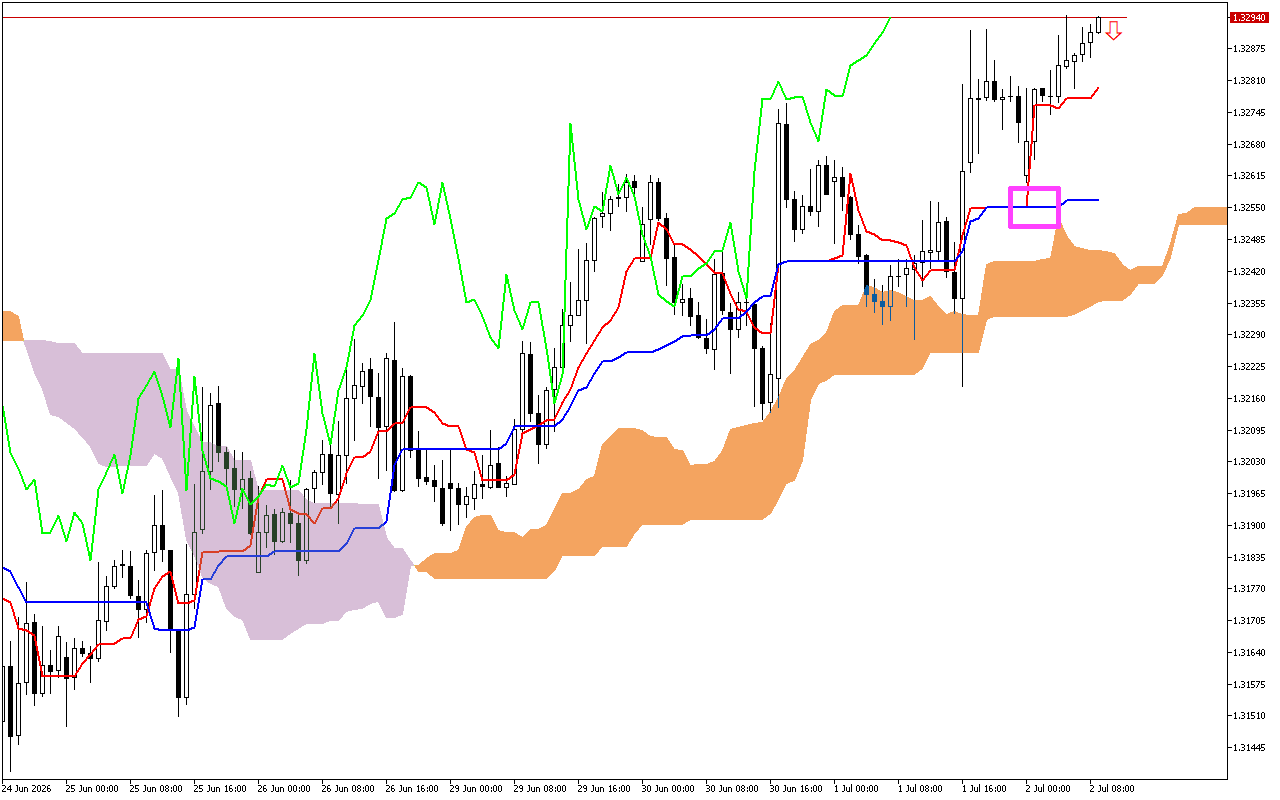Click the 1.32160 price axis label
Viewport: 1280px width, 800px height.
click(1248, 399)
